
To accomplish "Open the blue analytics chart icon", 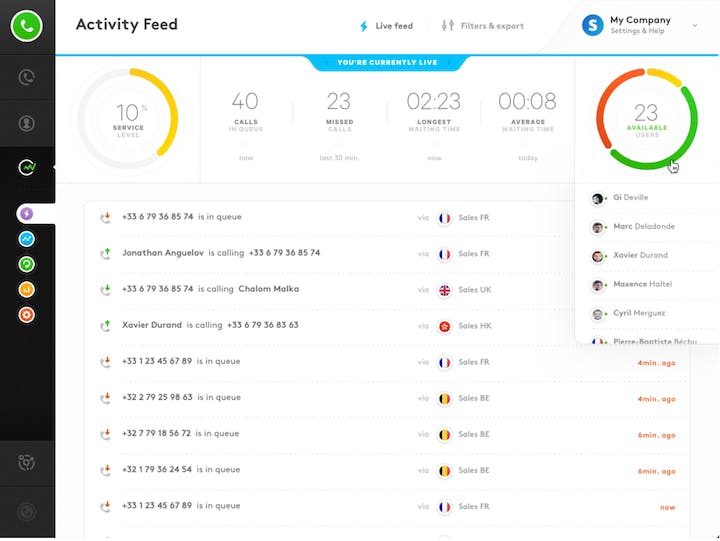I will click(27, 239).
